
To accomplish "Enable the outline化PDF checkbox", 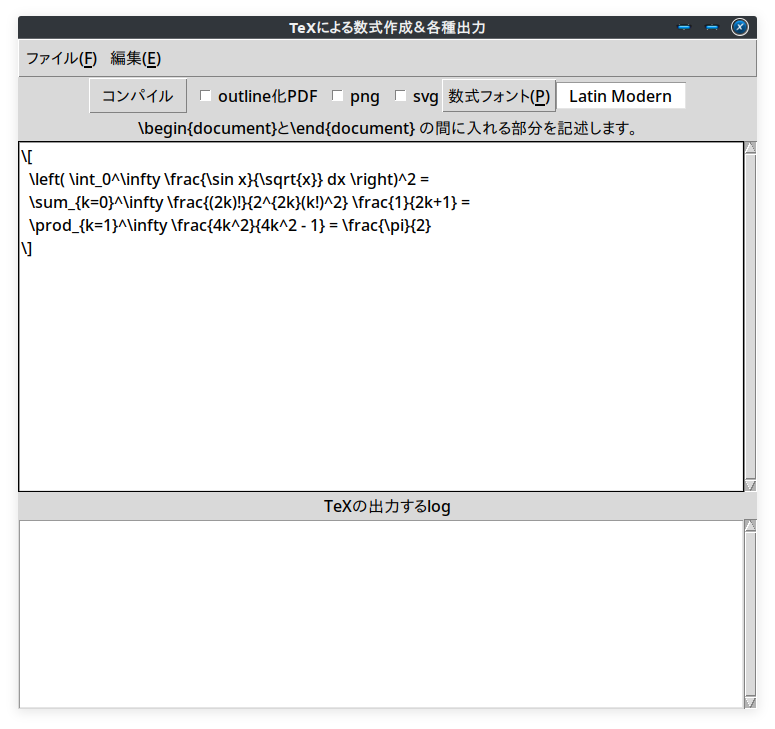I will [206, 96].
